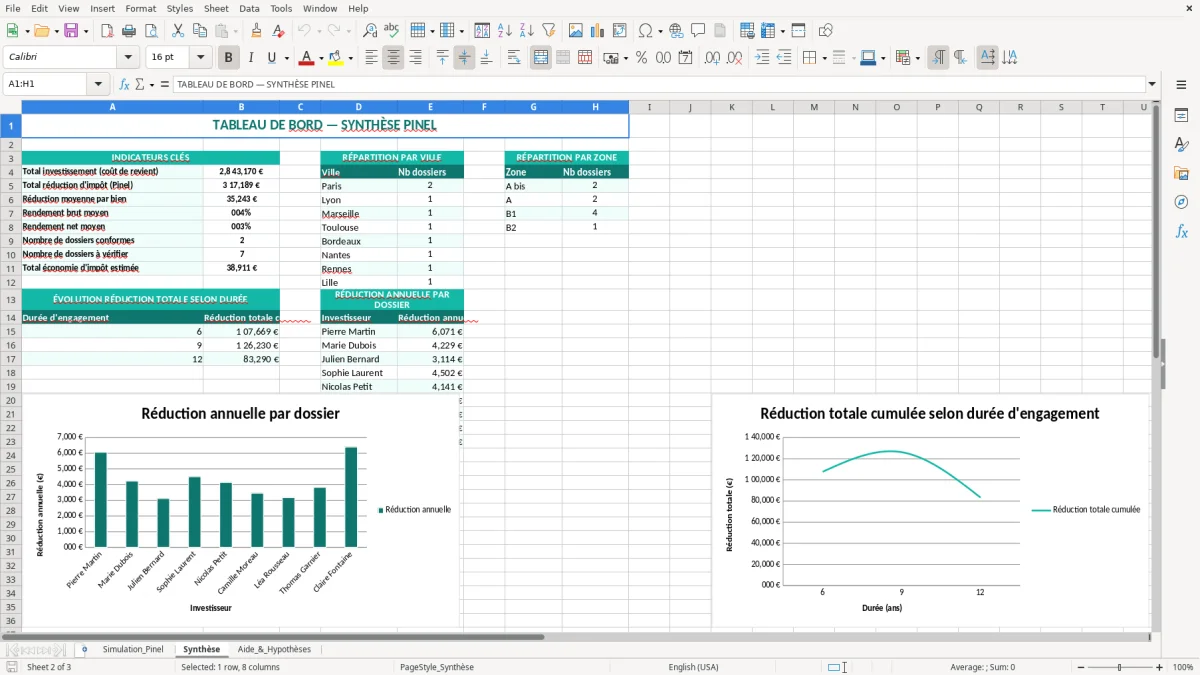Expand the Name Box dropdown
Image resolution: width=1200 pixels, height=675 pixels.
[x=98, y=85]
